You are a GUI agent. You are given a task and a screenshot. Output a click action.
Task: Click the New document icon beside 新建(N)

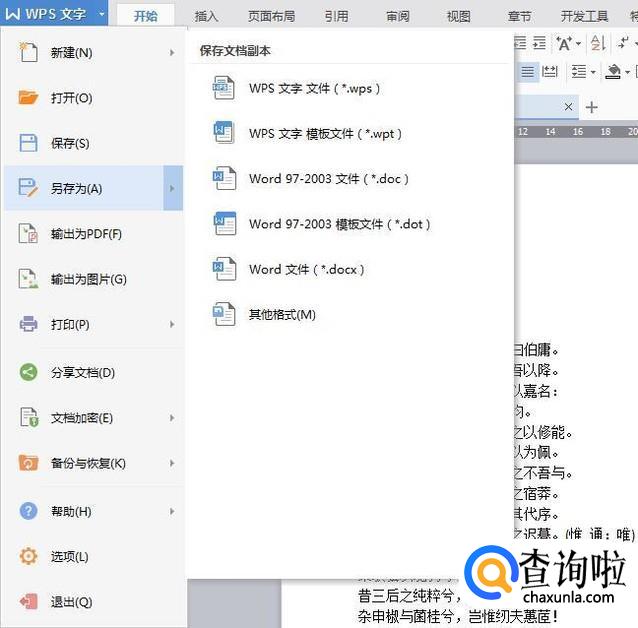coord(28,52)
